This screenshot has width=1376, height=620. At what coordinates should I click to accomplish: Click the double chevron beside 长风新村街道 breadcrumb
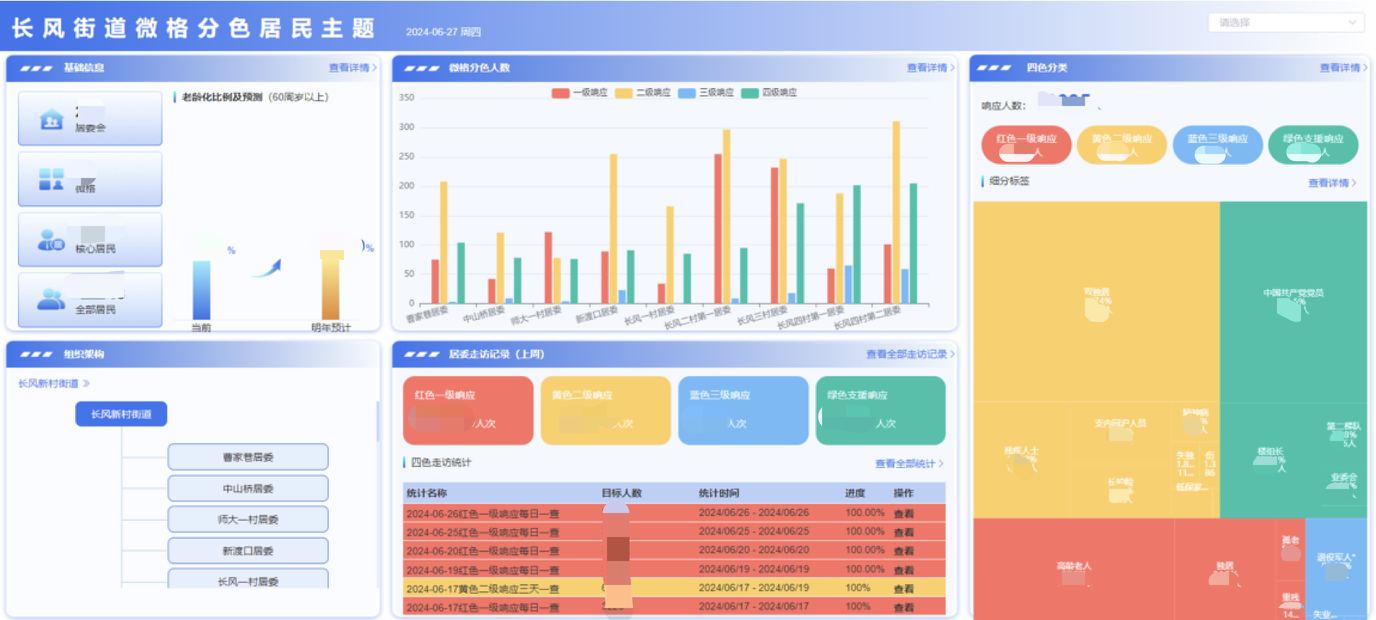86,383
